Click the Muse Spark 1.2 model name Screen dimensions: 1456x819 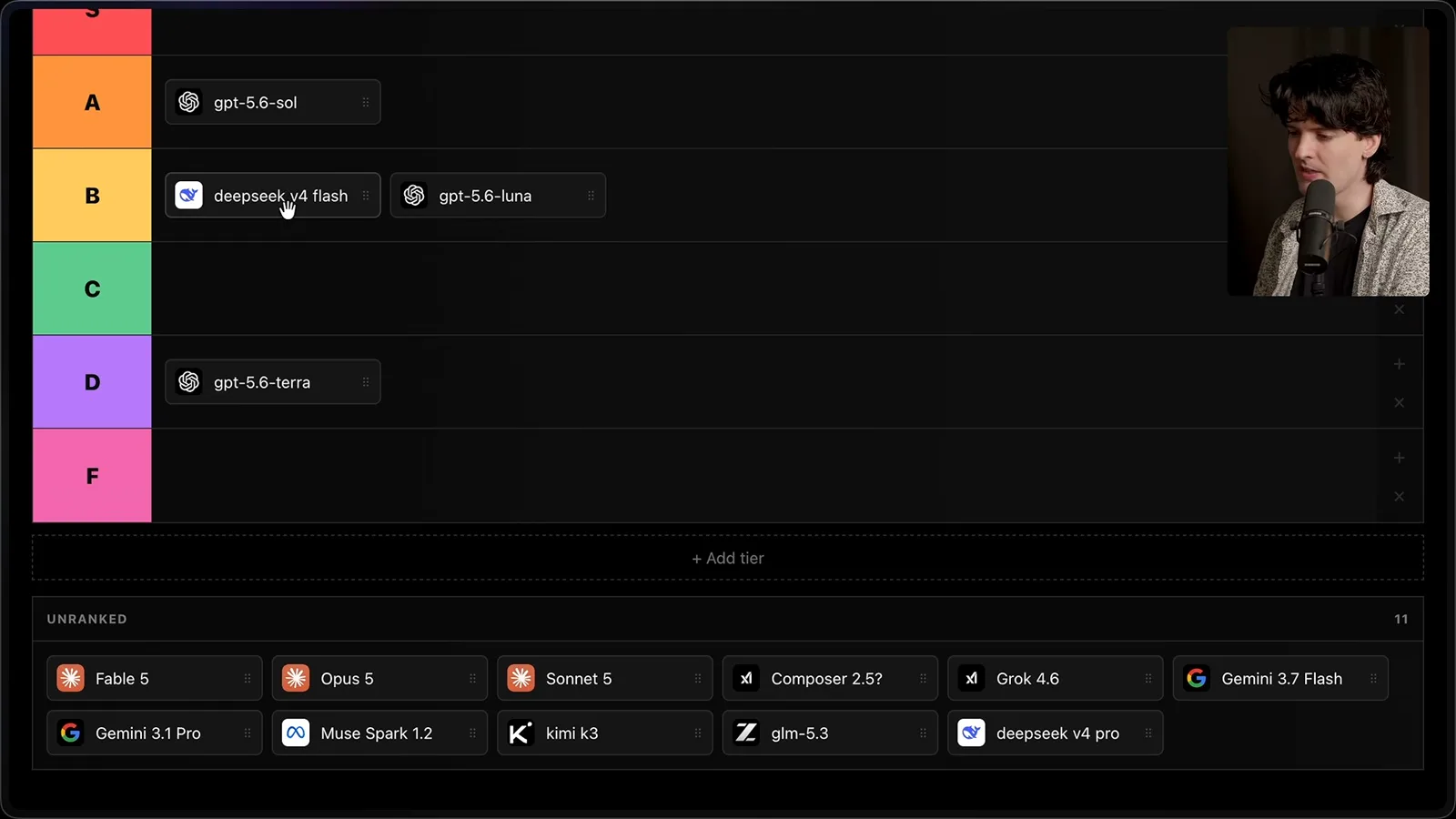tap(377, 733)
